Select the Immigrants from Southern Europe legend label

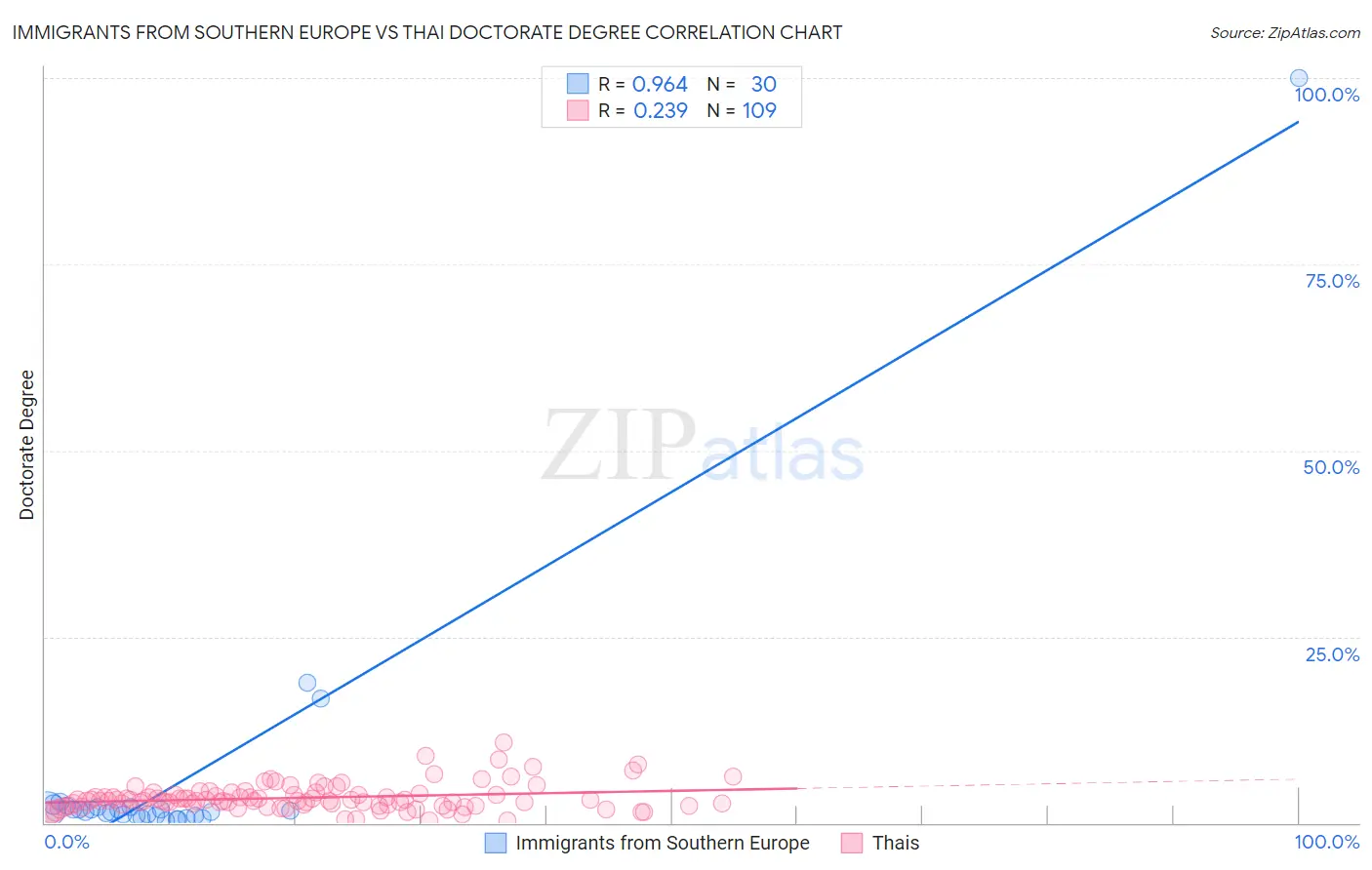coord(663,843)
